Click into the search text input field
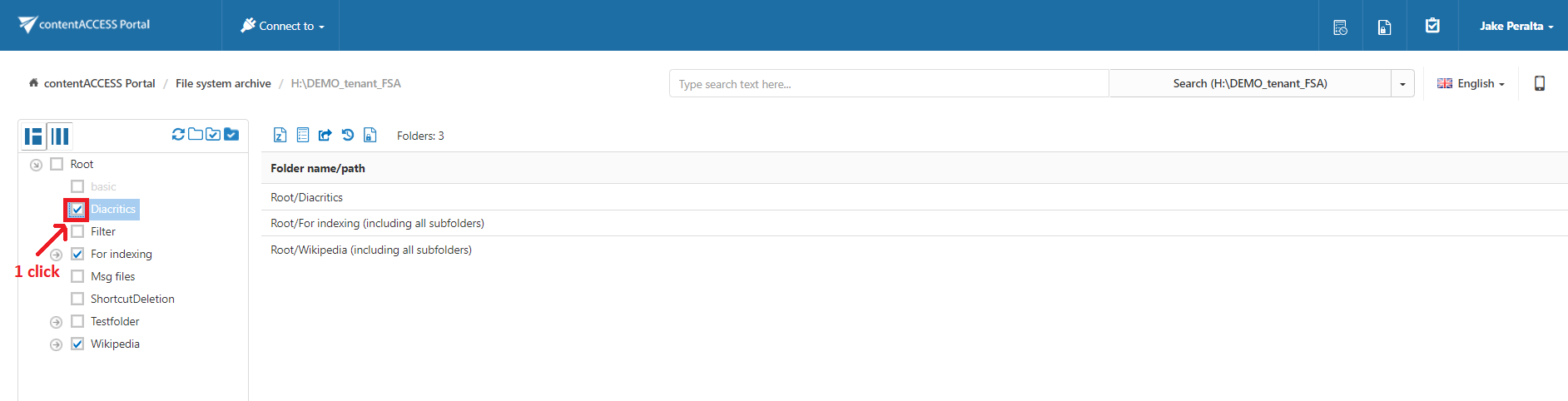The width and height of the screenshot is (1568, 401). [888, 84]
